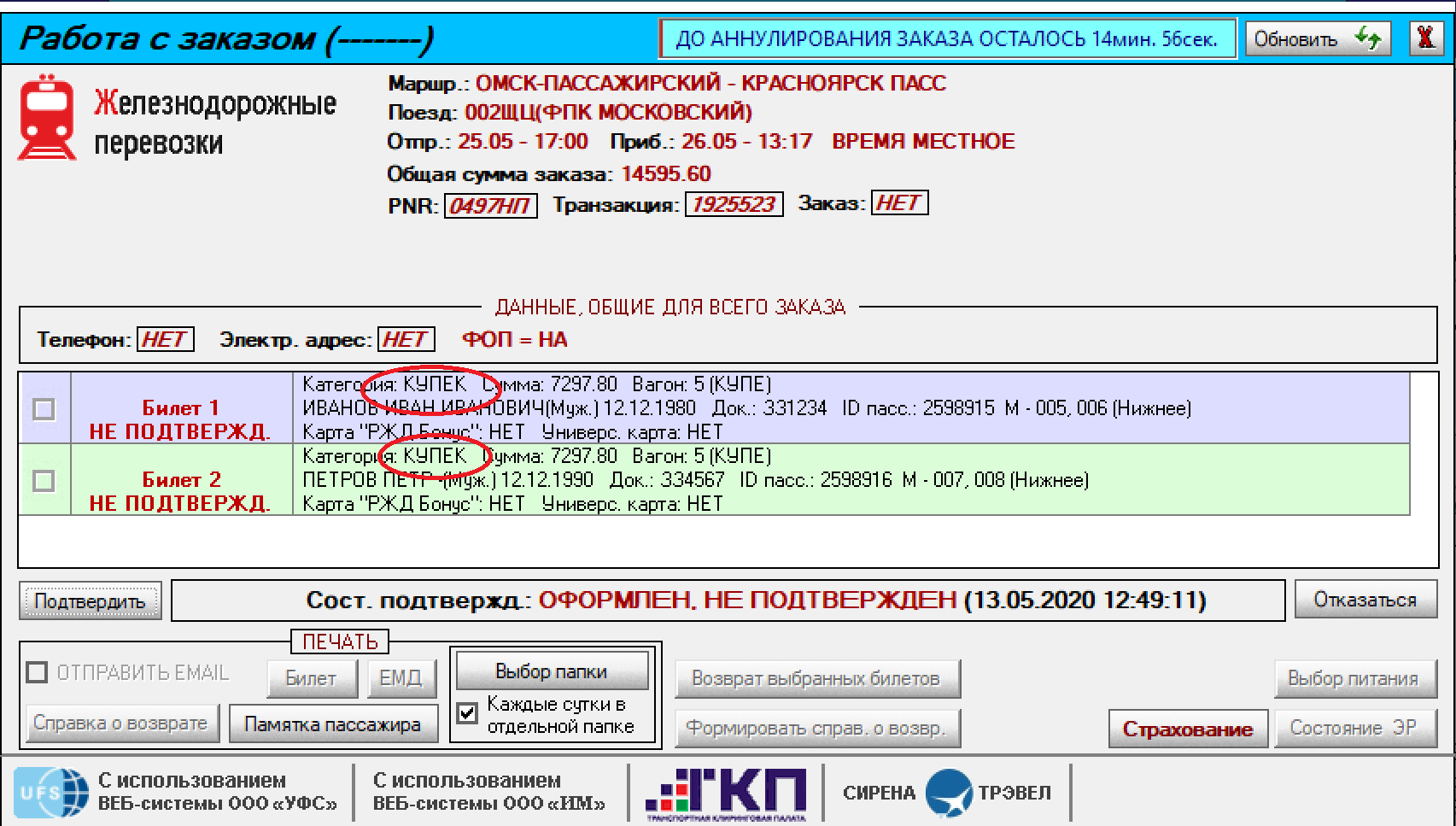Image resolution: width=1456 pixels, height=826 pixels.
Task: Click route ОМСК-ПАССАЖИРСКИЙ - КРАСНОЯРСК ПАСС
Action: coord(710,84)
